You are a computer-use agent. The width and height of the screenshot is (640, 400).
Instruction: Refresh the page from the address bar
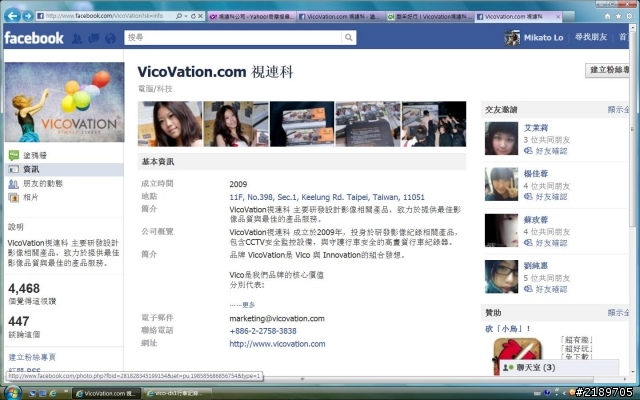[193, 16]
